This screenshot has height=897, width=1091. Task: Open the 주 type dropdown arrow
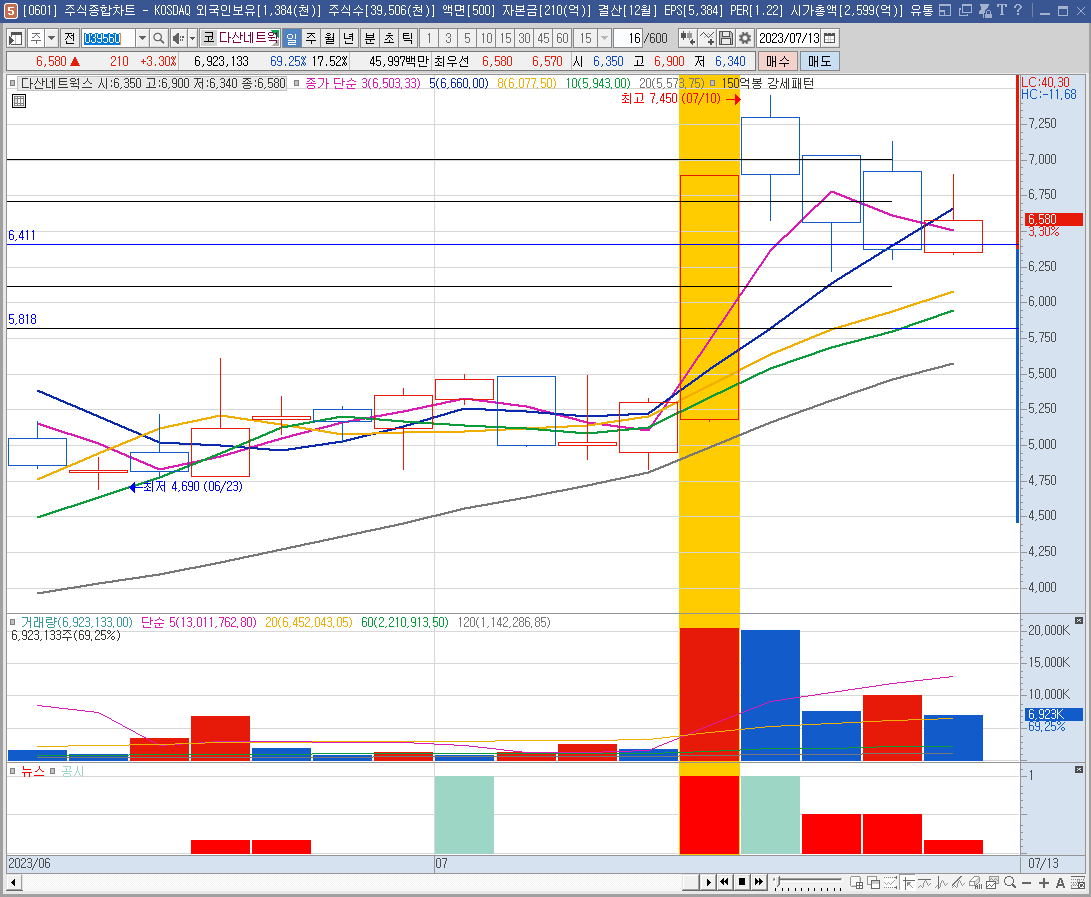point(51,38)
